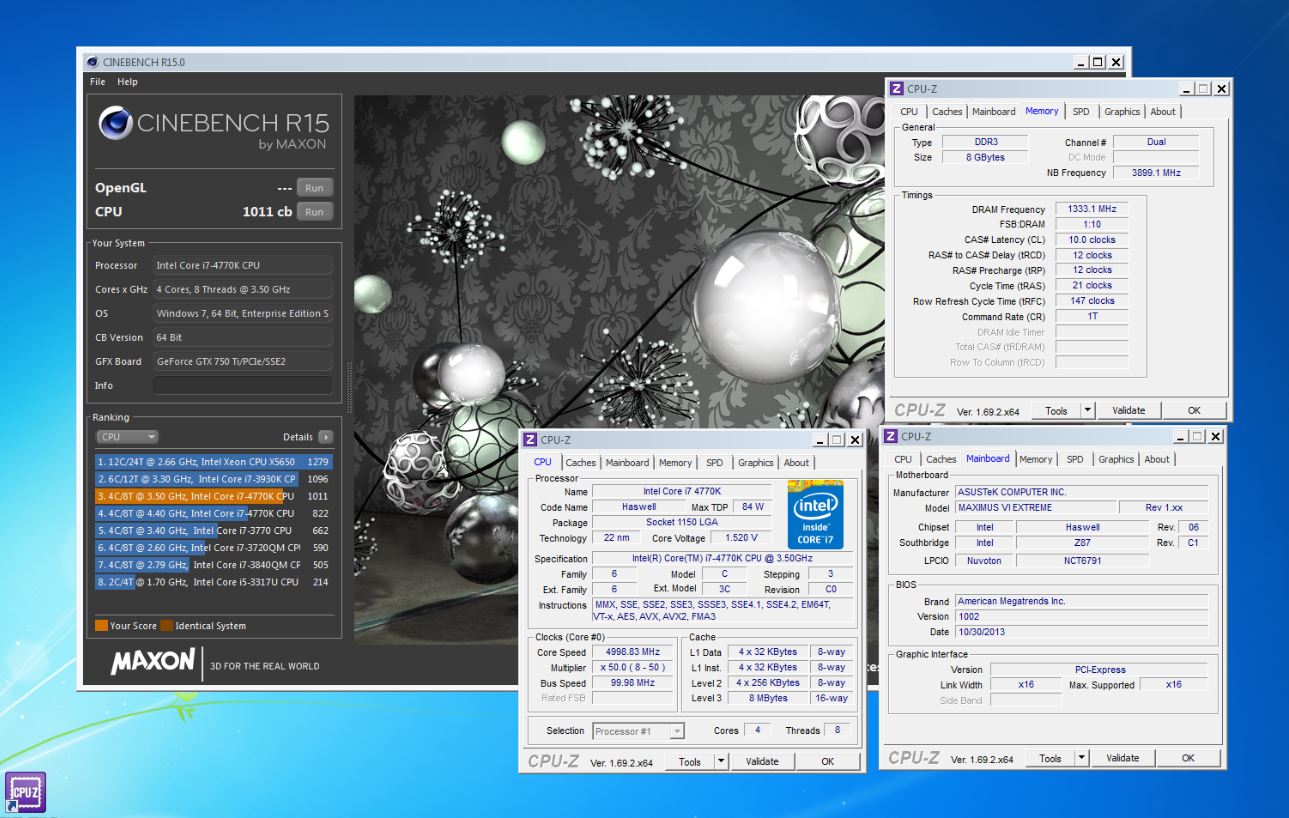This screenshot has width=1289, height=818.
Task: Switch to Caches tab in CPU window
Action: (x=580, y=462)
